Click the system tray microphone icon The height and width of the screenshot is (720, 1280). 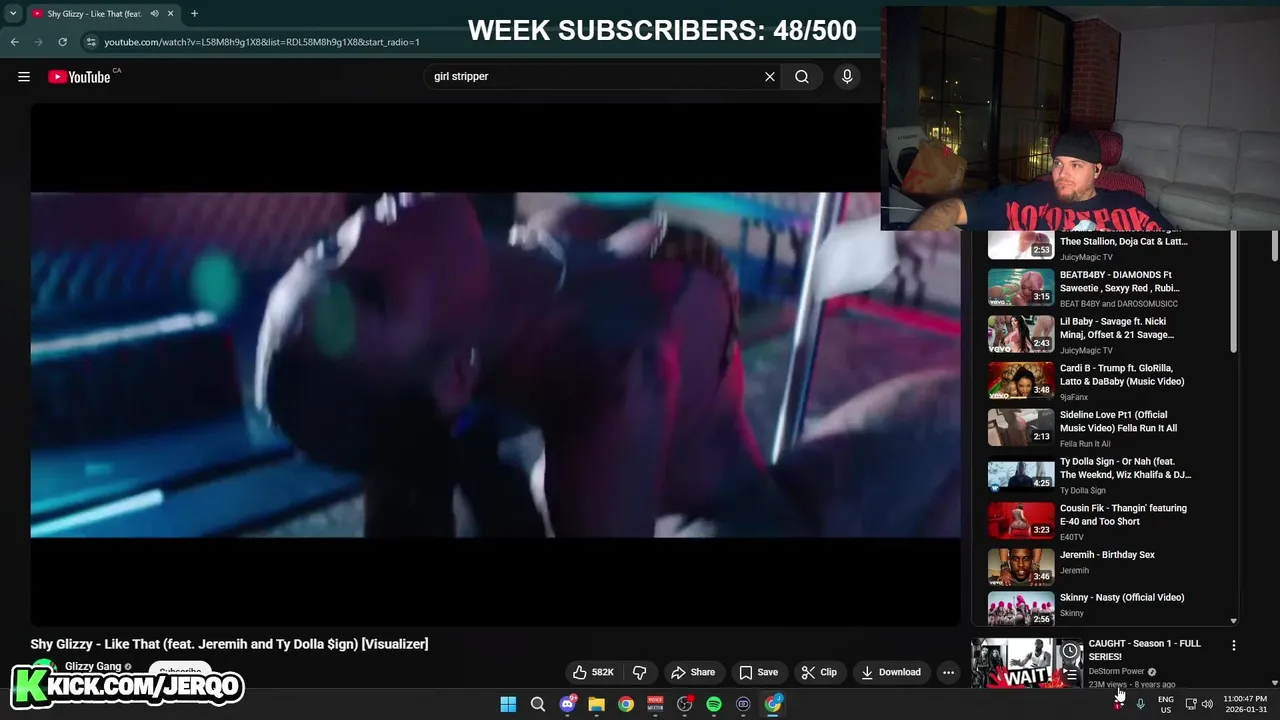1140,704
